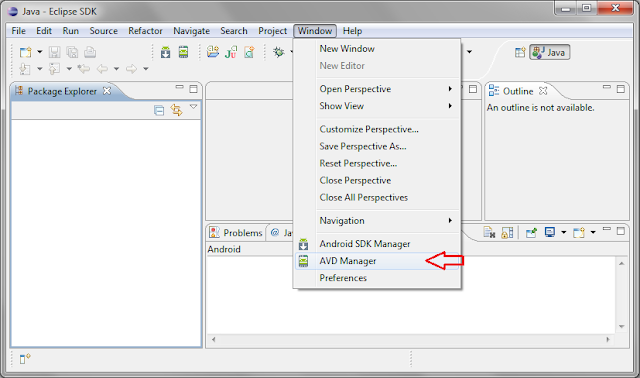Toggle Scroll Lock in the console toolbar
Screen dimensions: 640x378
[507, 233]
